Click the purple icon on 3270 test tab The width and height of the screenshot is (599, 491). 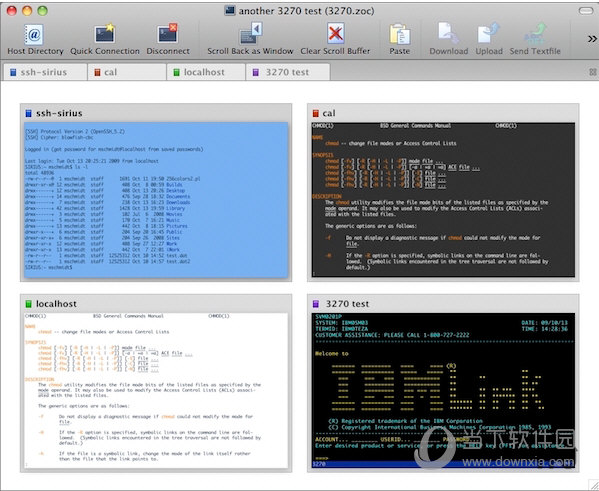coord(256,72)
